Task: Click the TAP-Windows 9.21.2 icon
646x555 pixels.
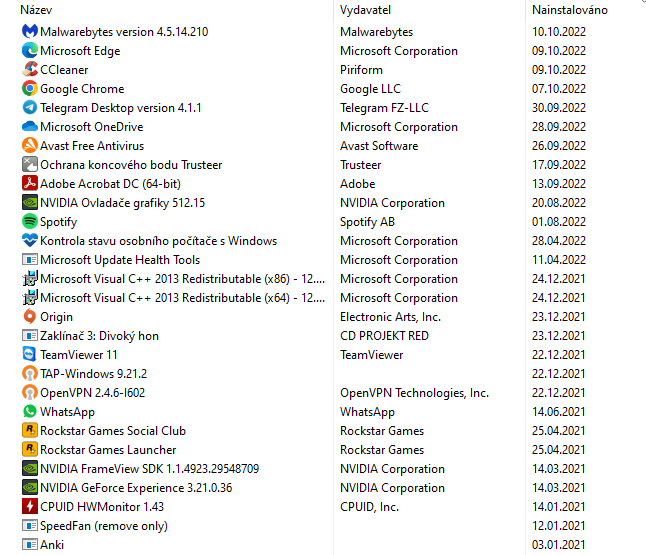Action: click(x=30, y=373)
